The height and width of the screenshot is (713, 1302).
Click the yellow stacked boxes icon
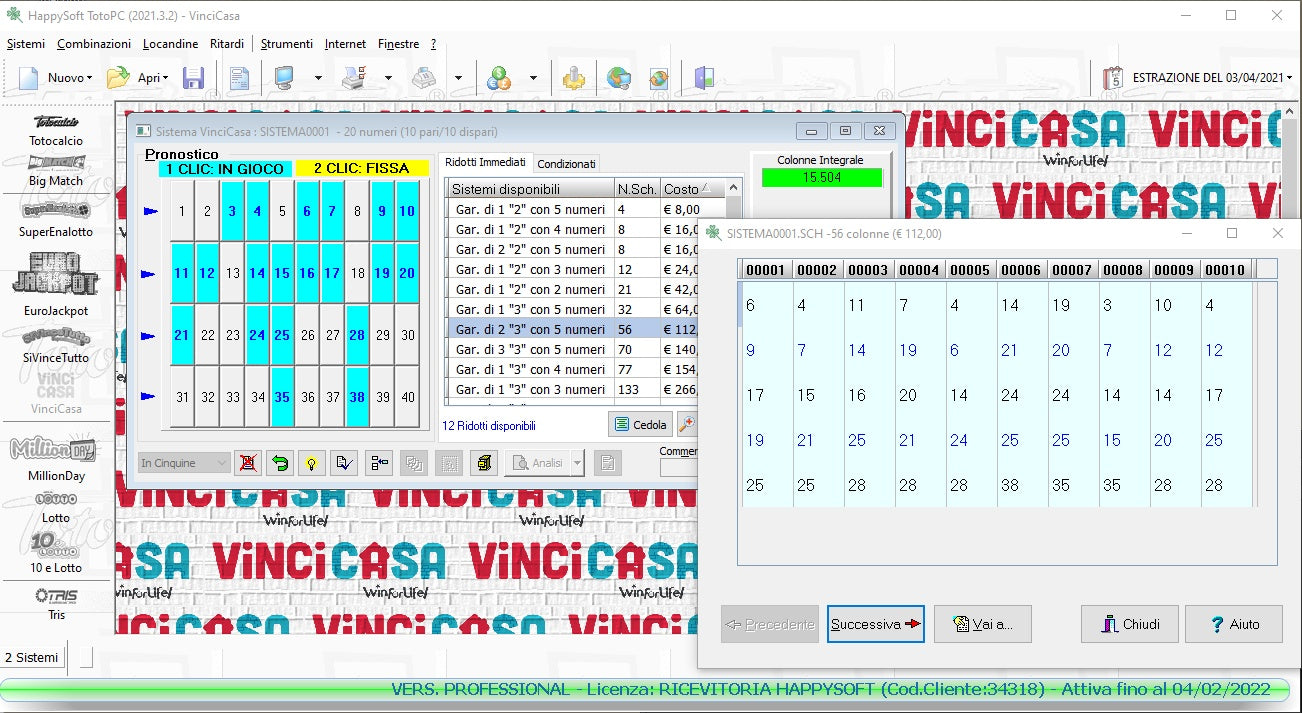pyautogui.click(x=484, y=463)
